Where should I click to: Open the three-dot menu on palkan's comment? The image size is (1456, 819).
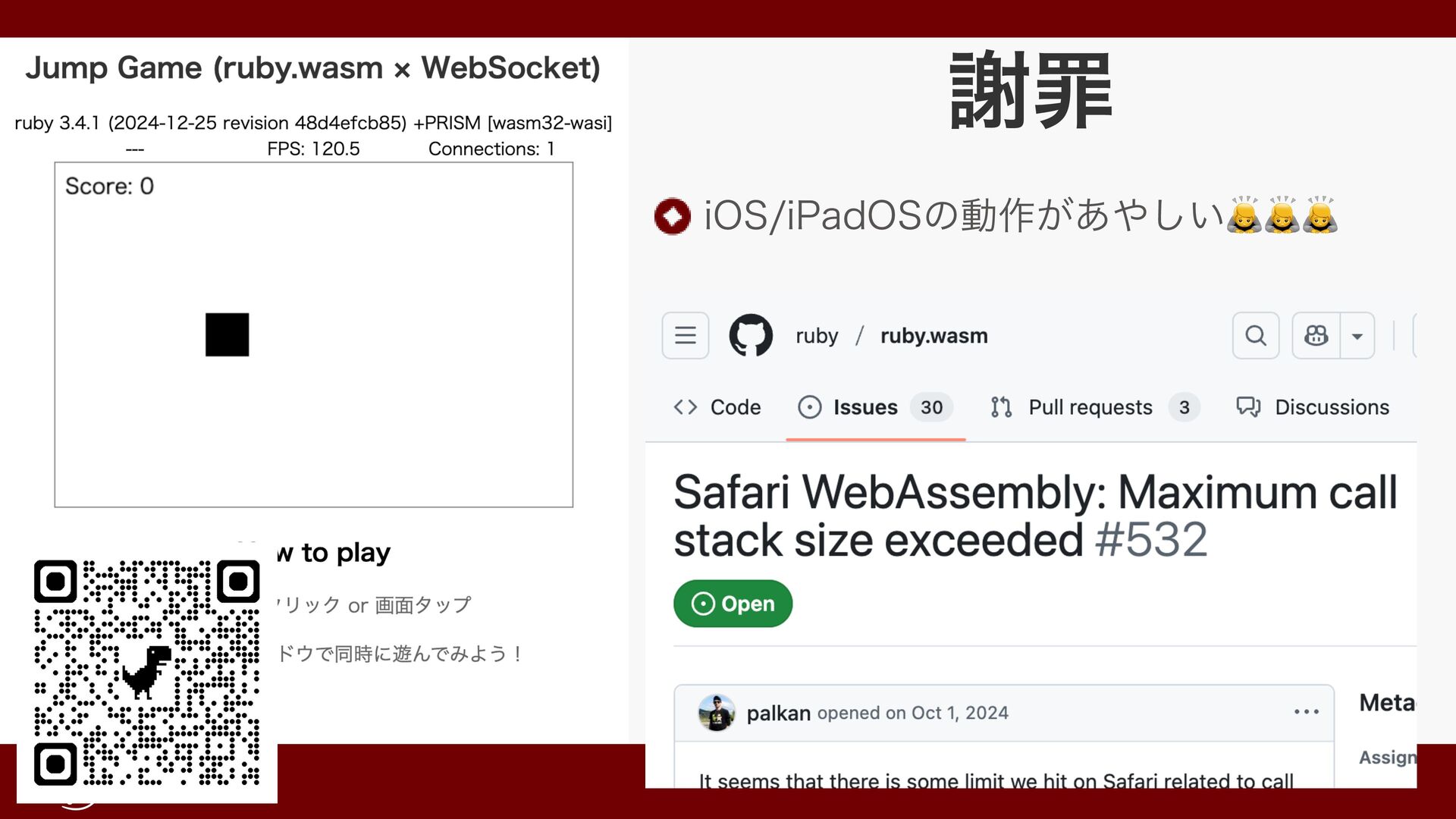1307,712
